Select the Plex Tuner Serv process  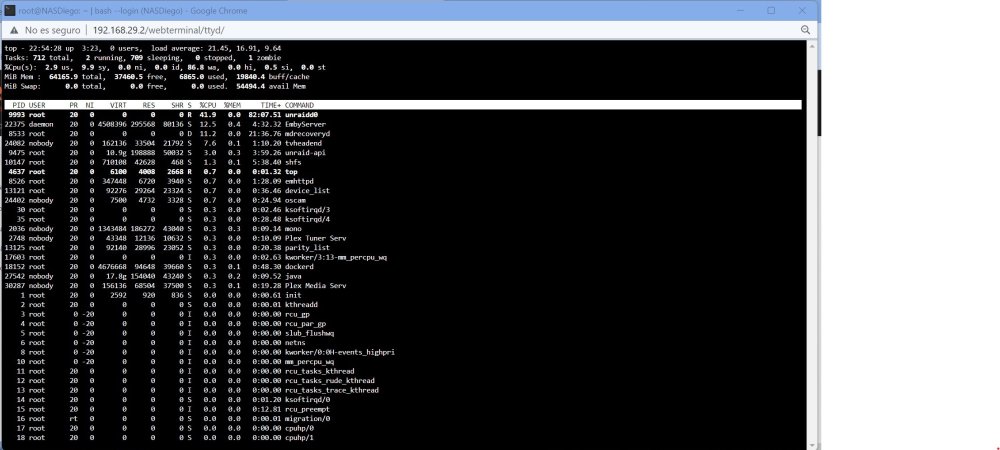pyautogui.click(x=315, y=238)
